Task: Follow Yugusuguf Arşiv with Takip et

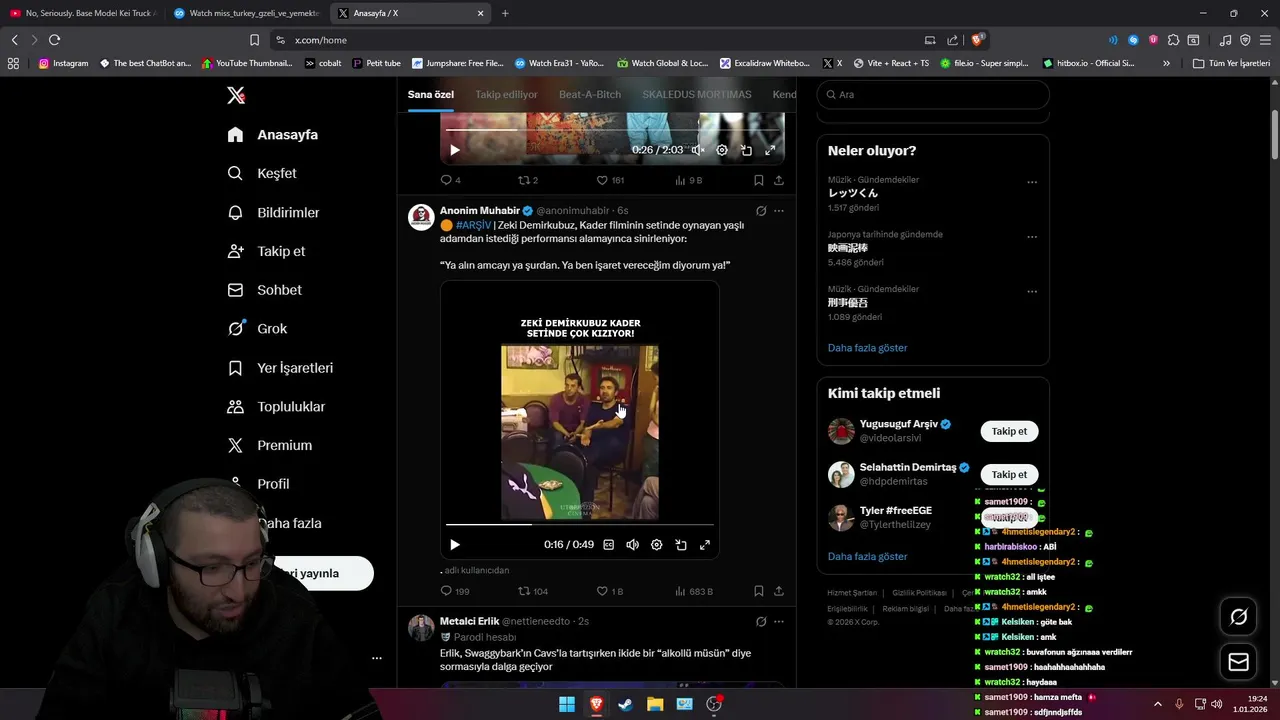Action: pyautogui.click(x=1009, y=431)
